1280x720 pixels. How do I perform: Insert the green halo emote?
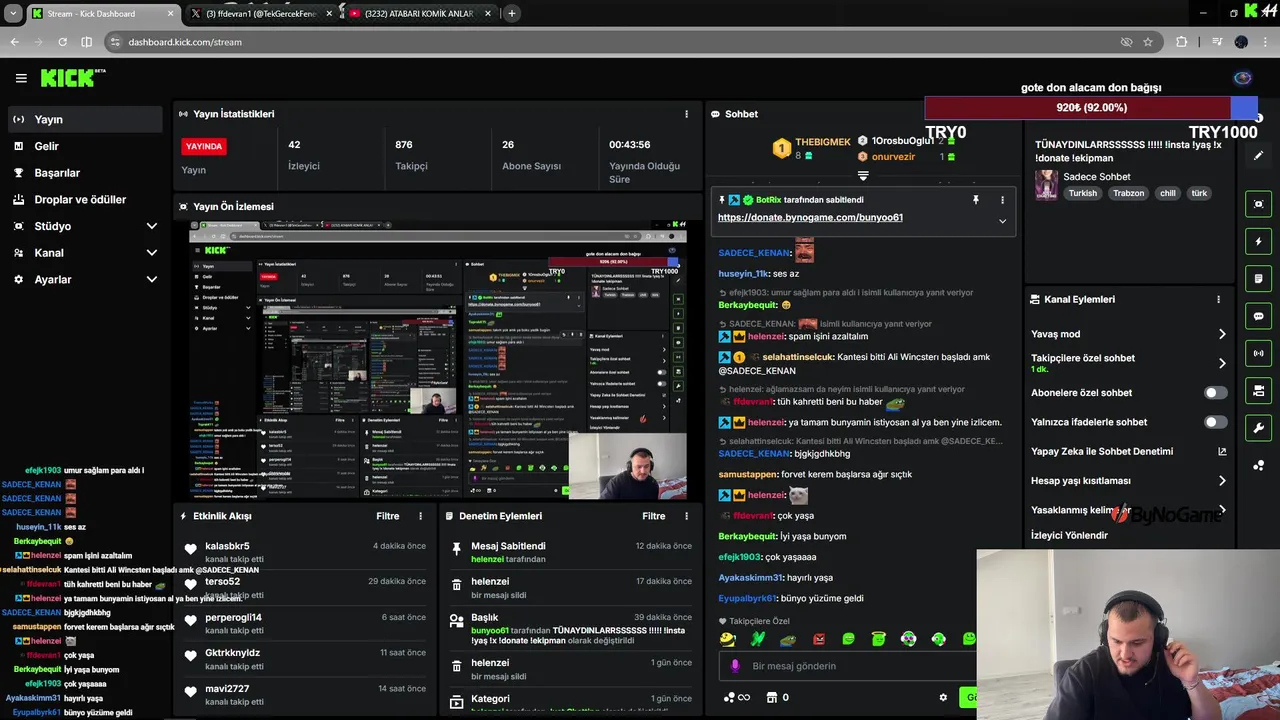click(x=879, y=639)
